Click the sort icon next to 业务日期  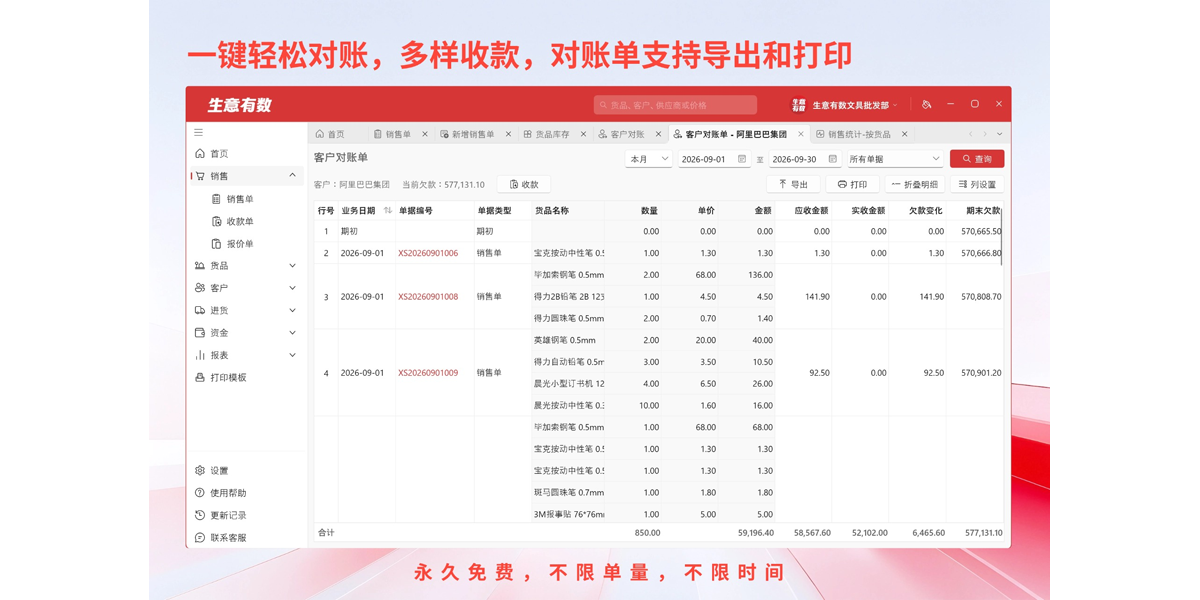[x=387, y=211]
